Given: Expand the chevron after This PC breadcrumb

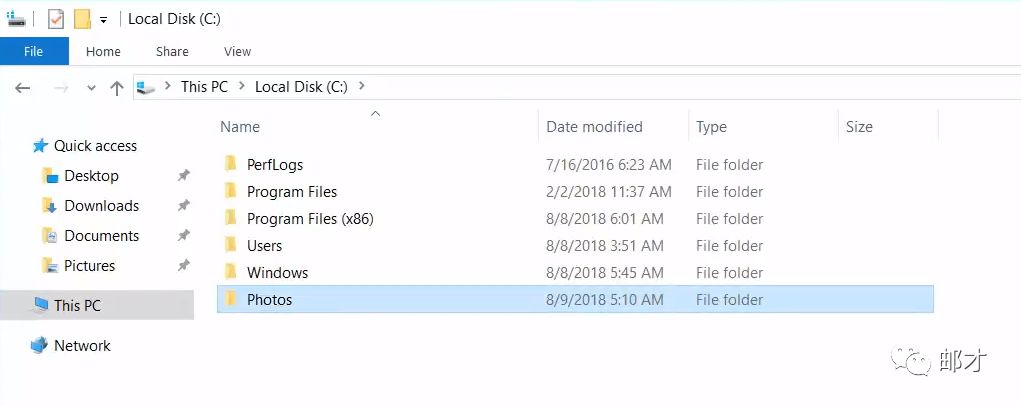Looking at the screenshot, I should pos(241,87).
